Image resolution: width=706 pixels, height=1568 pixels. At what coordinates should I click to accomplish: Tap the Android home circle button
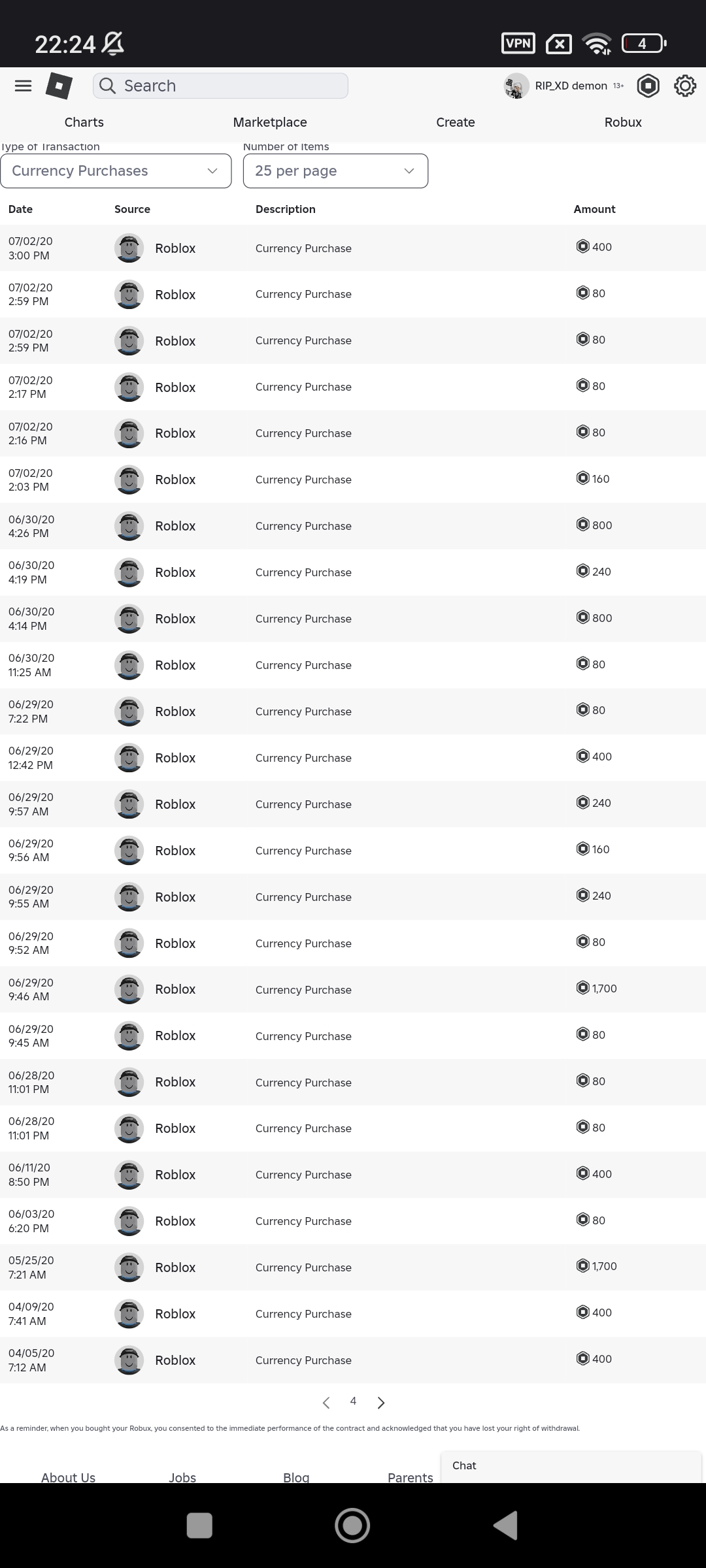(x=352, y=1526)
